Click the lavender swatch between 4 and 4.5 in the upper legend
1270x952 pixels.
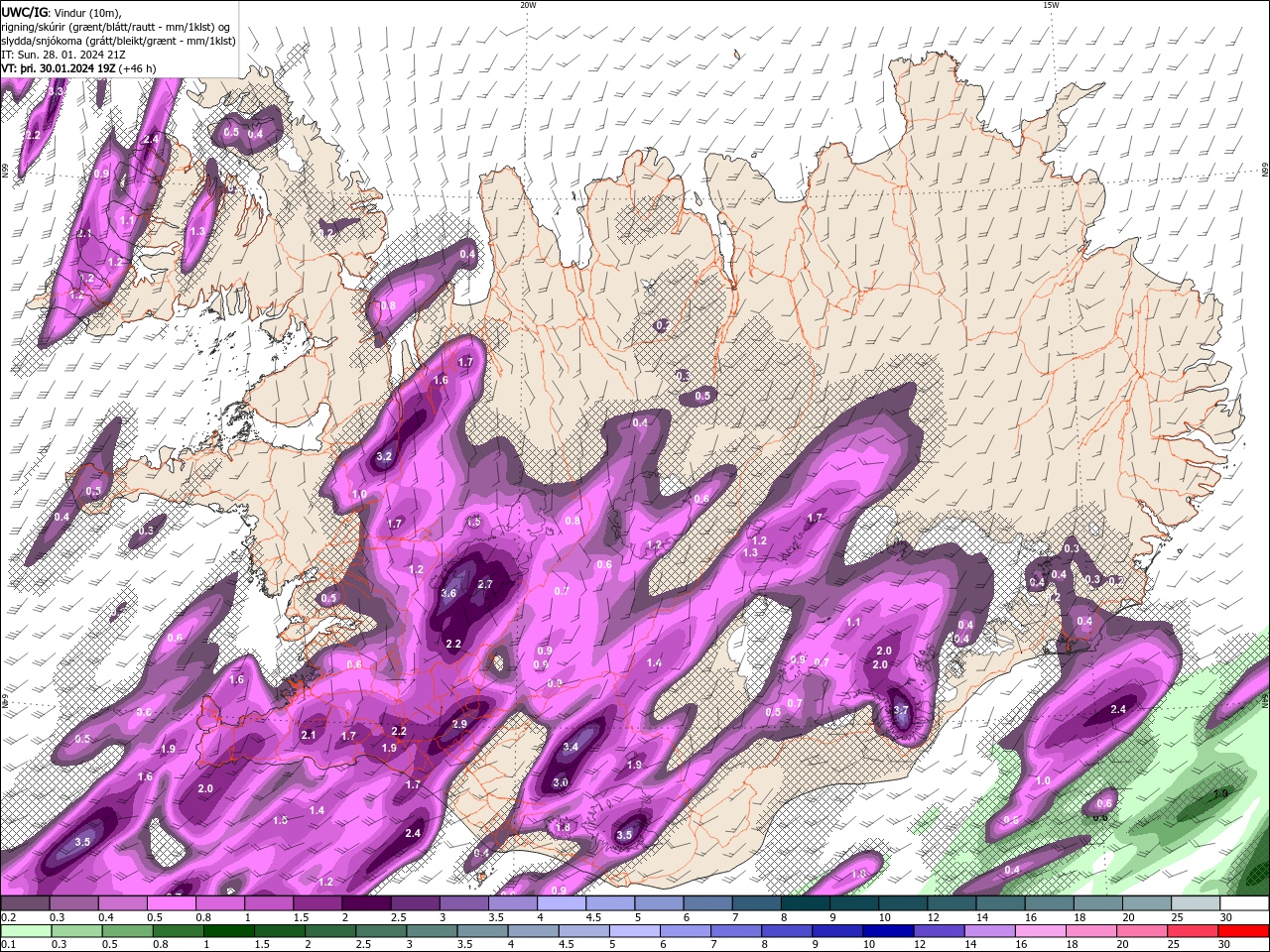(561, 902)
